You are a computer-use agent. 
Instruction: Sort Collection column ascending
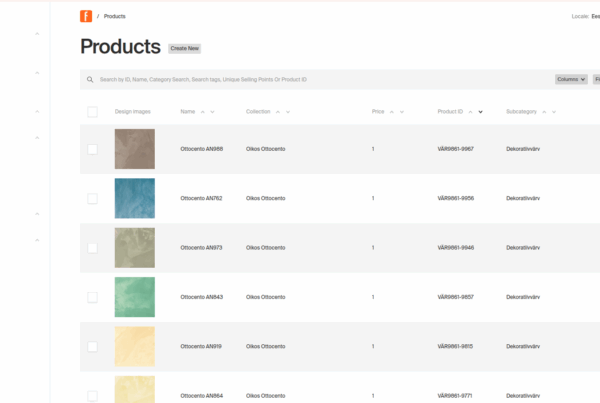tap(278, 112)
